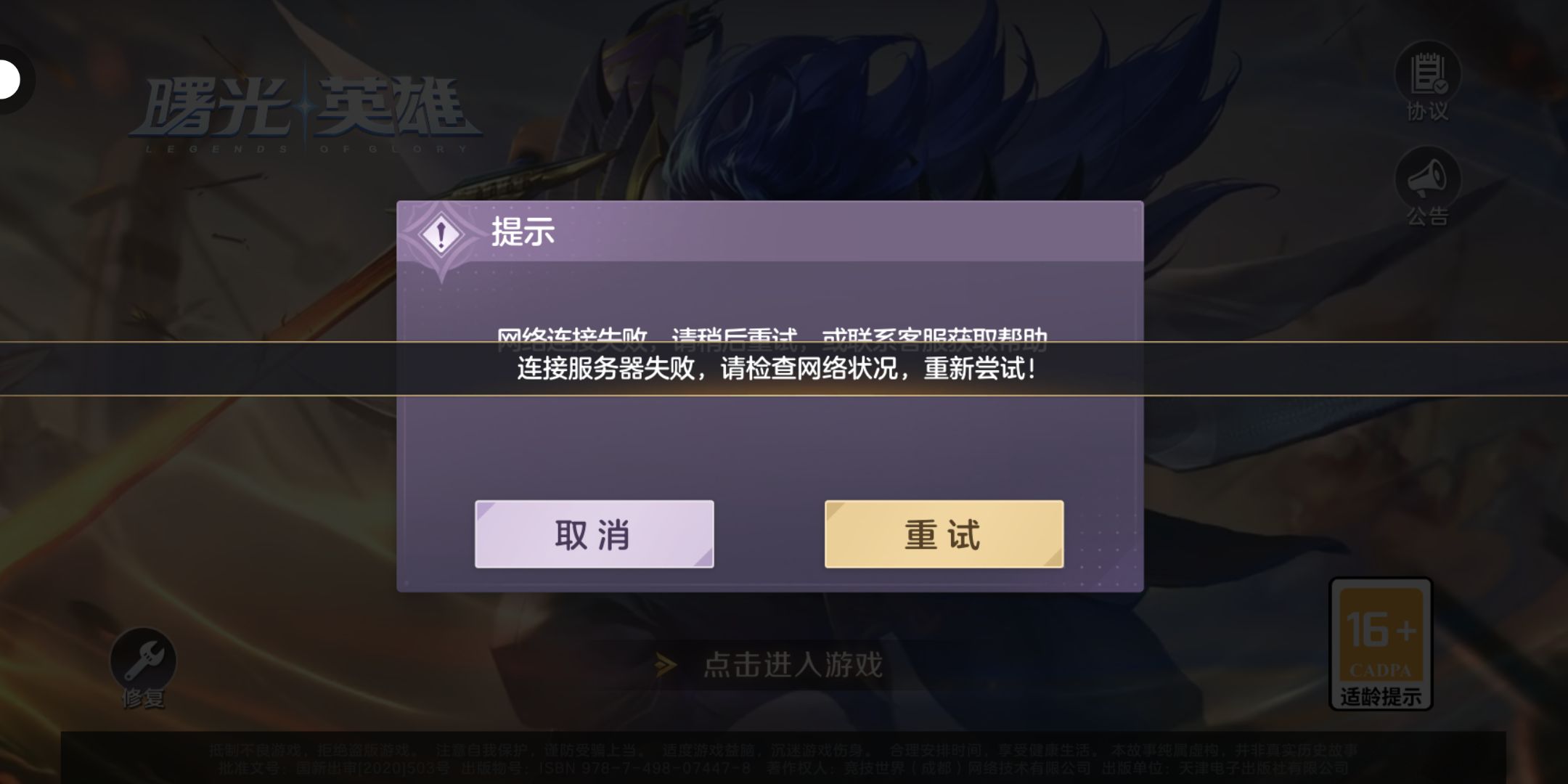Tap 点击进入游戏 to enter the game
This screenshot has height=784, width=1568.
coord(793,665)
